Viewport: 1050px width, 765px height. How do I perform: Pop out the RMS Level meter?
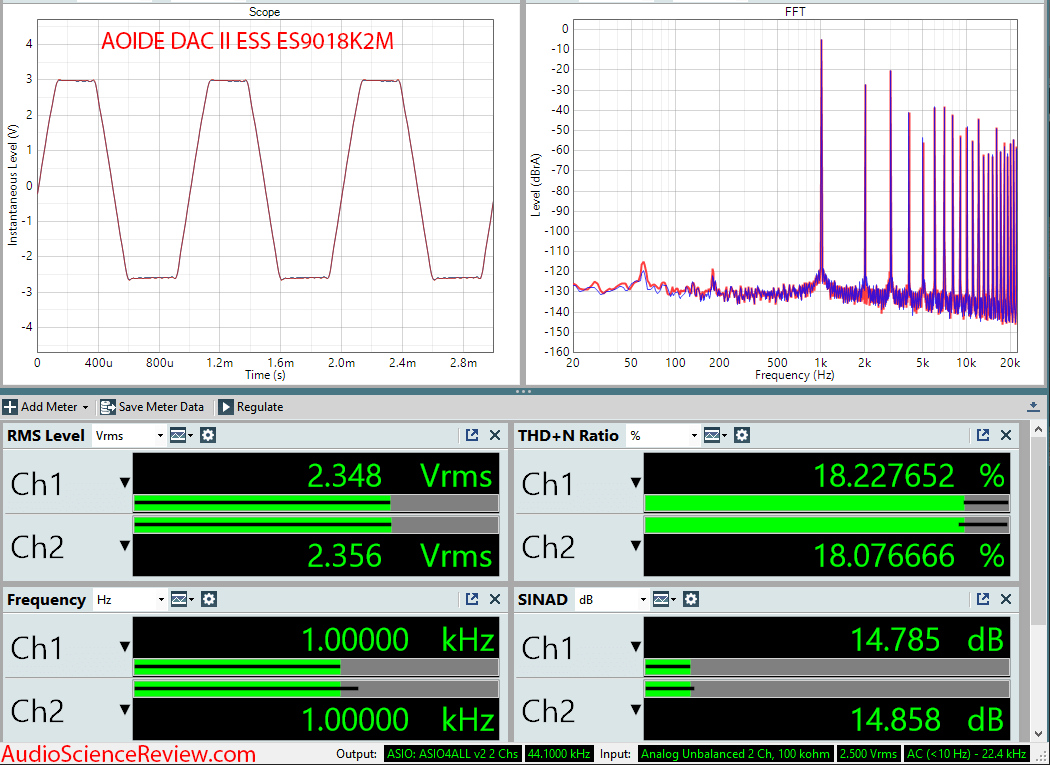pyautogui.click(x=472, y=435)
